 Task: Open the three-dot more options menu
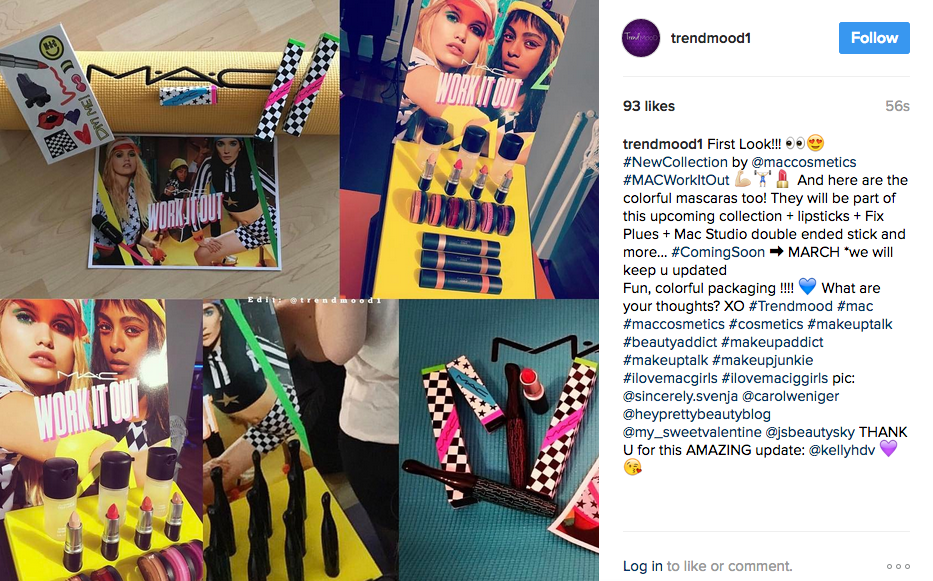pyautogui.click(x=898, y=566)
